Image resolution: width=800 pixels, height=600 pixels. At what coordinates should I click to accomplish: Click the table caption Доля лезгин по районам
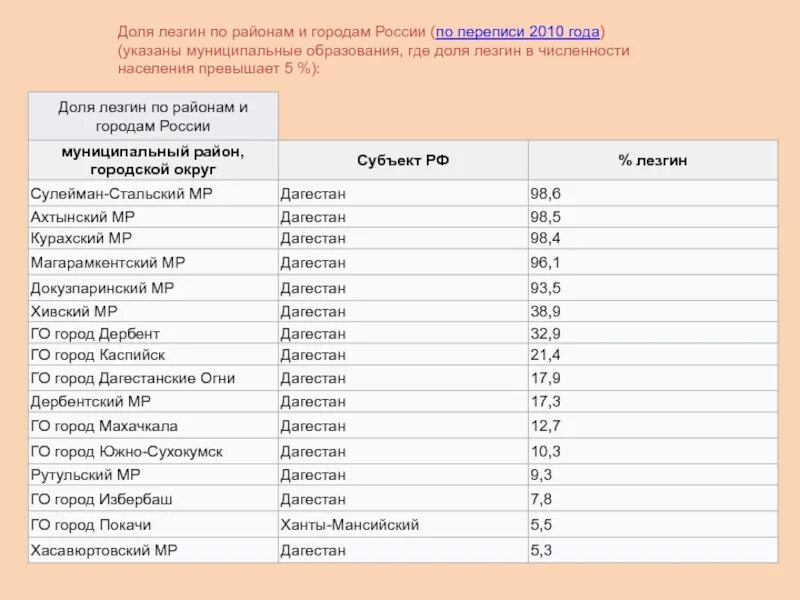pos(153,116)
